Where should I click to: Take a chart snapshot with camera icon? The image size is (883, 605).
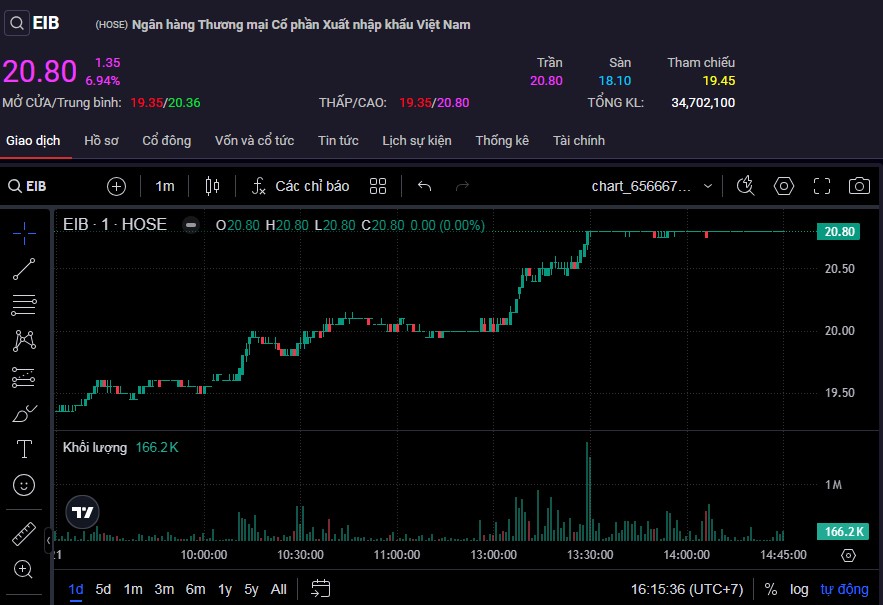[x=858, y=186]
